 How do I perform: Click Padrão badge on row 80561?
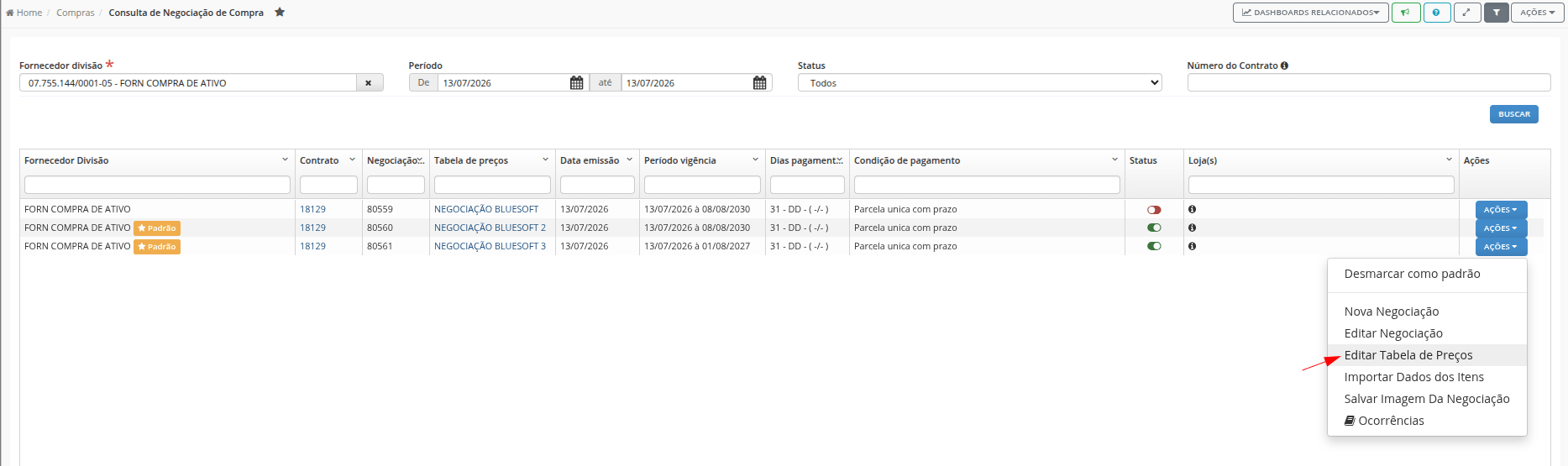157,247
